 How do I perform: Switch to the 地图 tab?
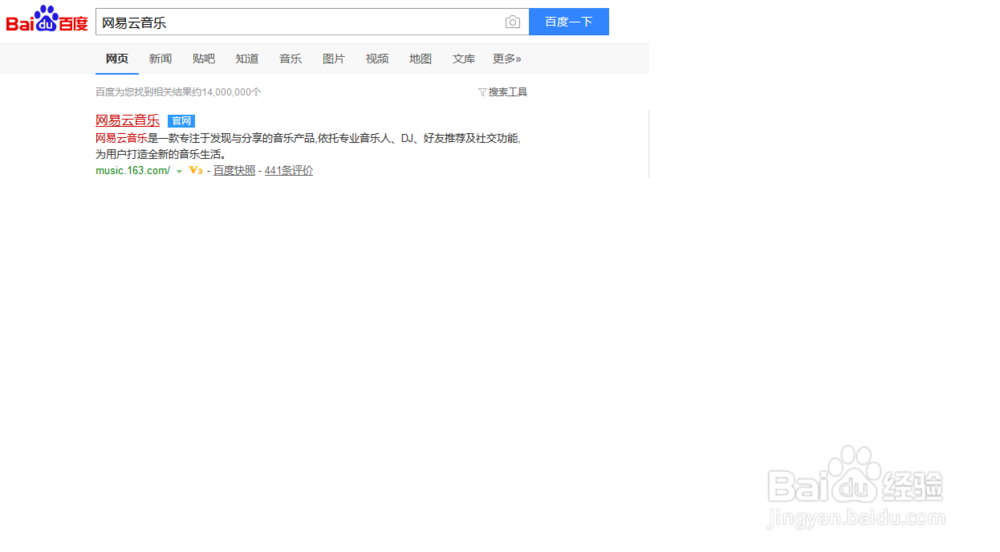click(x=420, y=59)
